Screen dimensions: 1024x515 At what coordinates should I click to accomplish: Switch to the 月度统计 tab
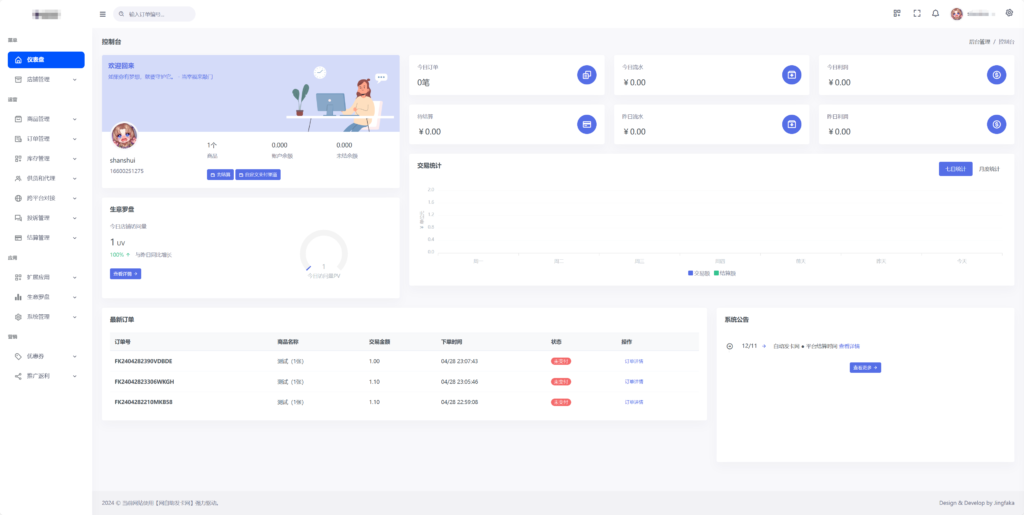click(987, 169)
